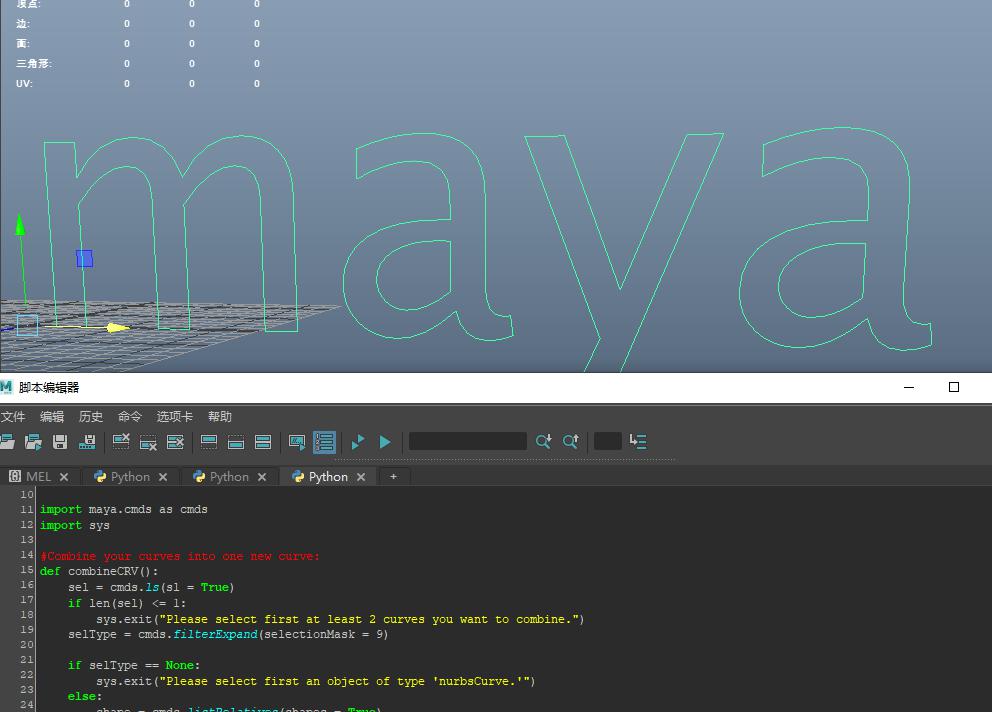
Task: Show both history and input panes
Action: 263,441
